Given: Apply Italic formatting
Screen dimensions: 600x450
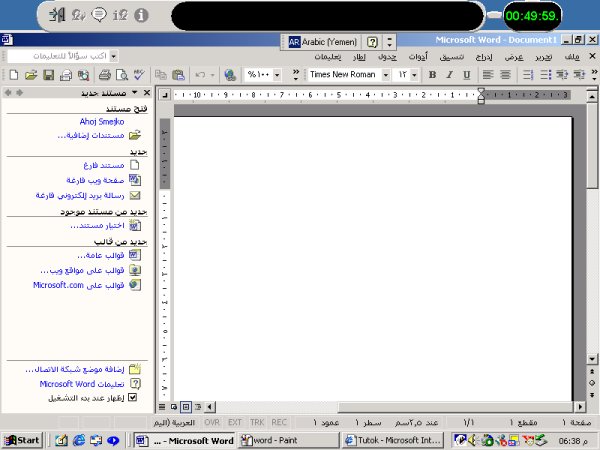Looking at the screenshot, I should point(450,75).
